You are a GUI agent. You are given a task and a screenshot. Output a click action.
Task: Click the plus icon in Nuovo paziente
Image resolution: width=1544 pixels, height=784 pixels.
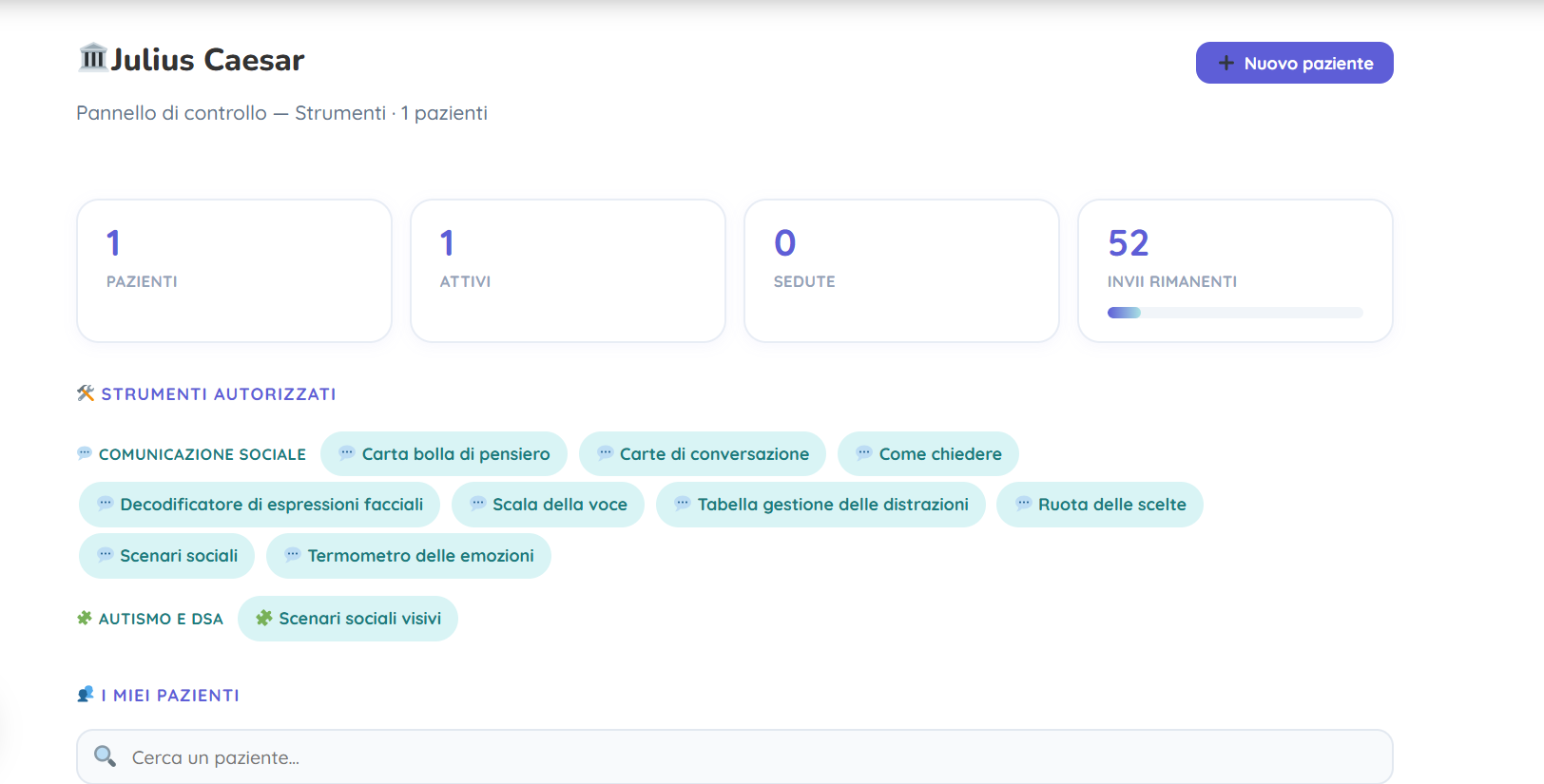(1226, 63)
